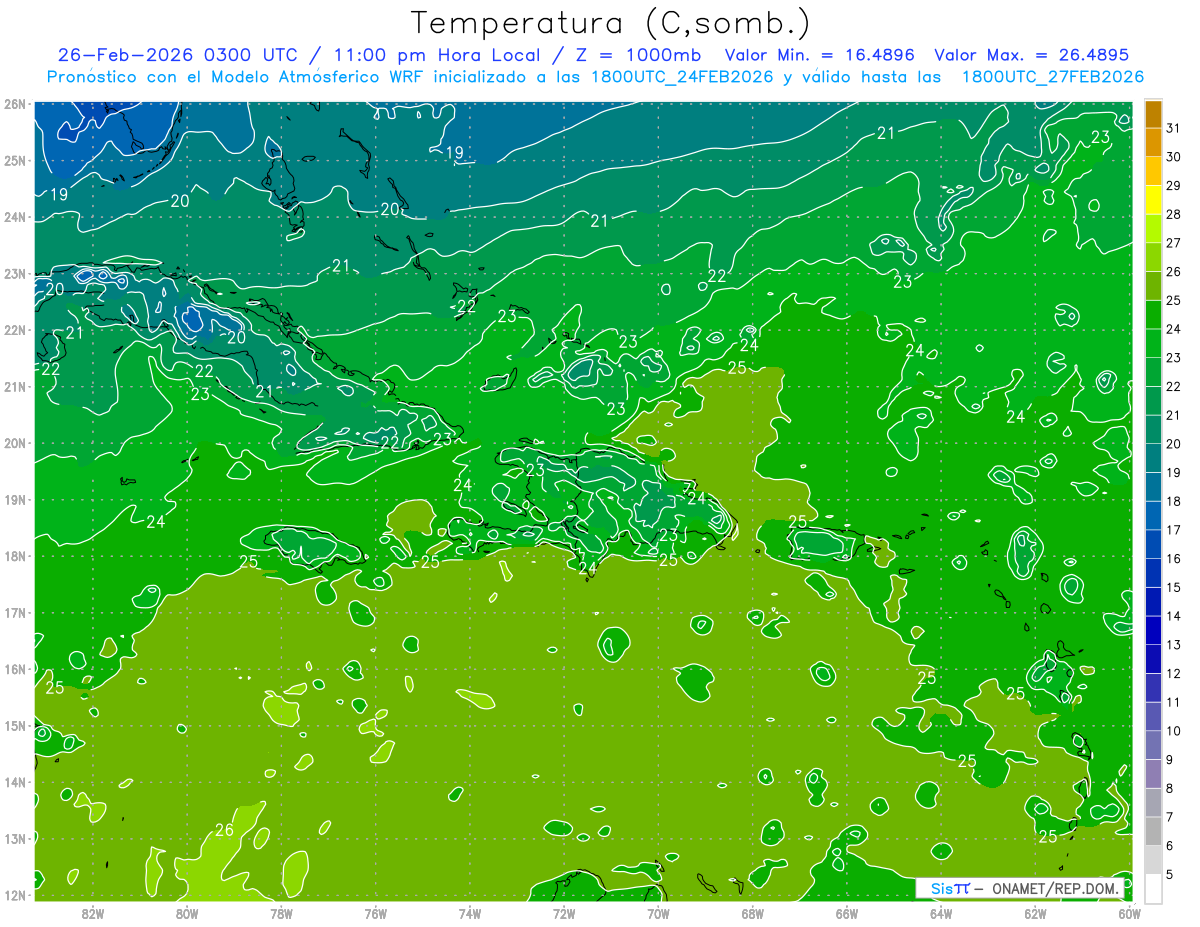
Task: Click the '12N' latitude axis label
Action: pyautogui.click(x=15, y=895)
